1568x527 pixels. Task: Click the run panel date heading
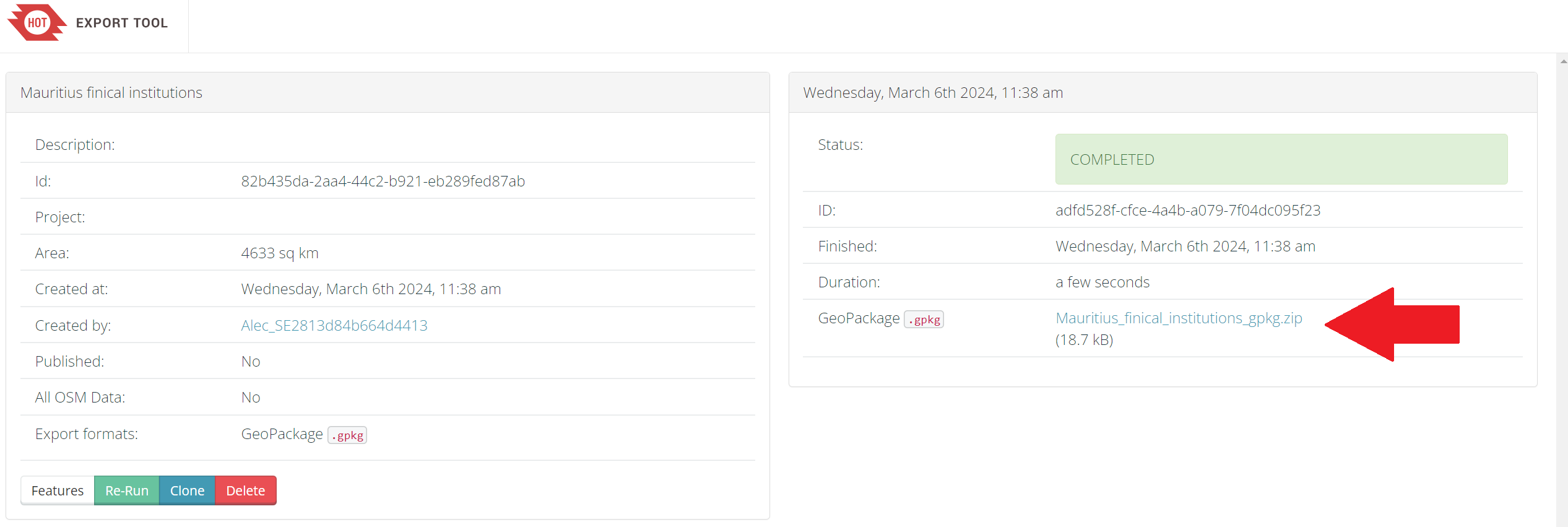932,93
